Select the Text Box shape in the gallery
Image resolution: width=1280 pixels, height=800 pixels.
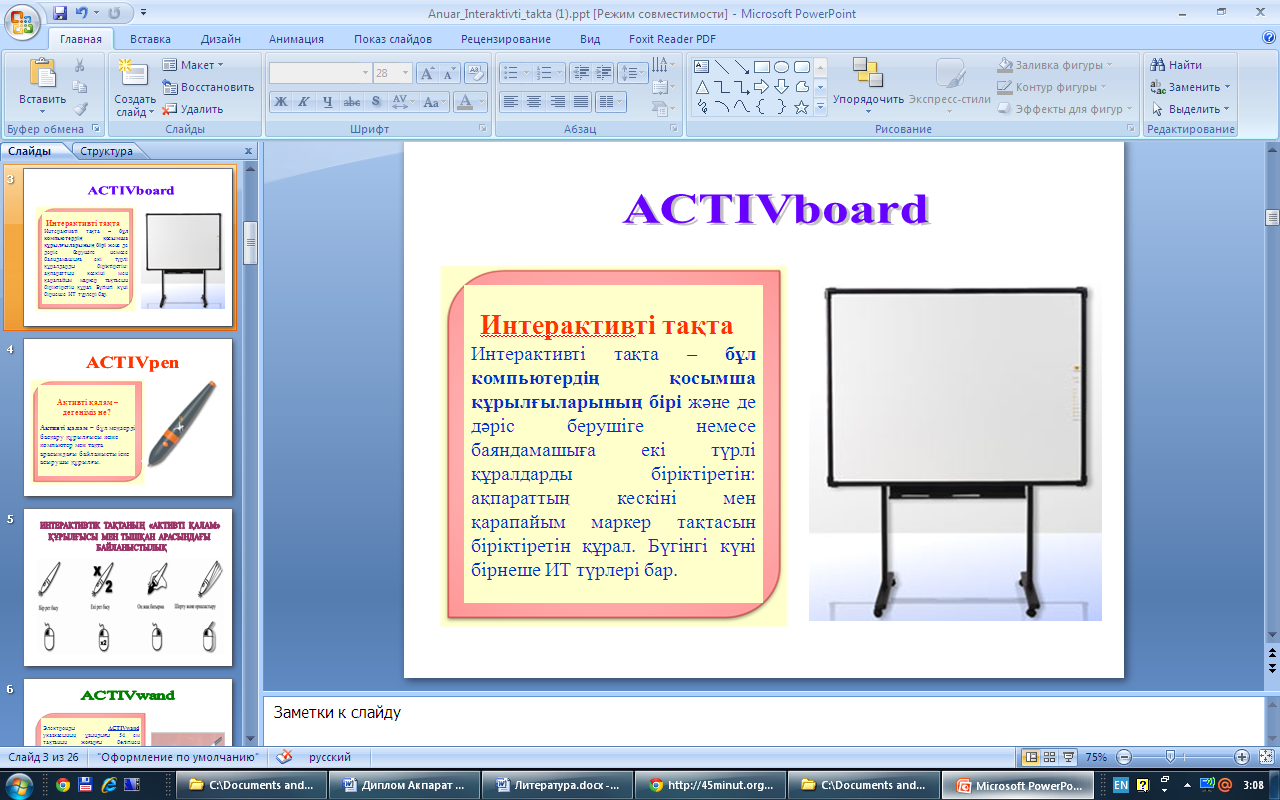702,67
